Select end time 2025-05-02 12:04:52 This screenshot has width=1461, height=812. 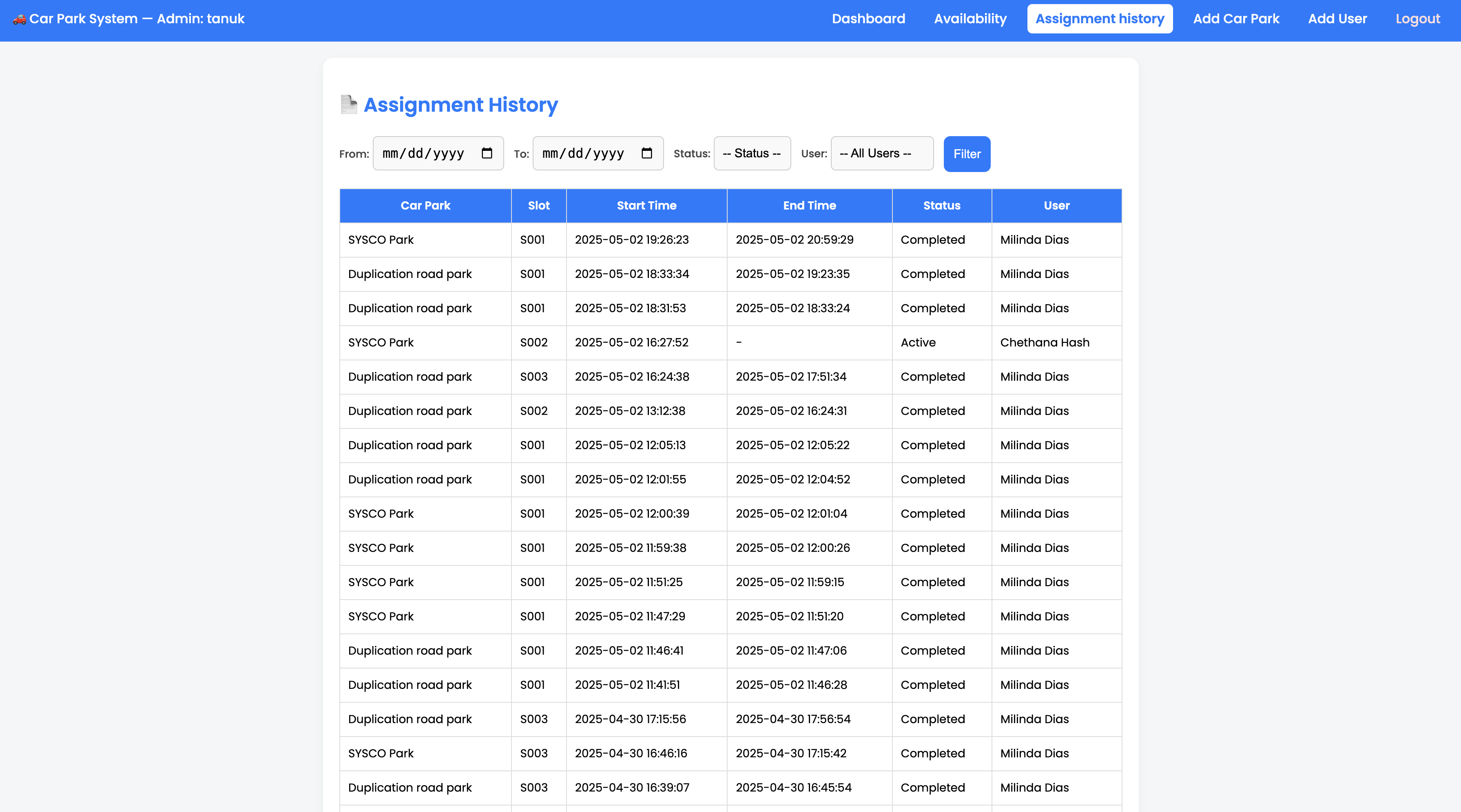[x=793, y=479]
